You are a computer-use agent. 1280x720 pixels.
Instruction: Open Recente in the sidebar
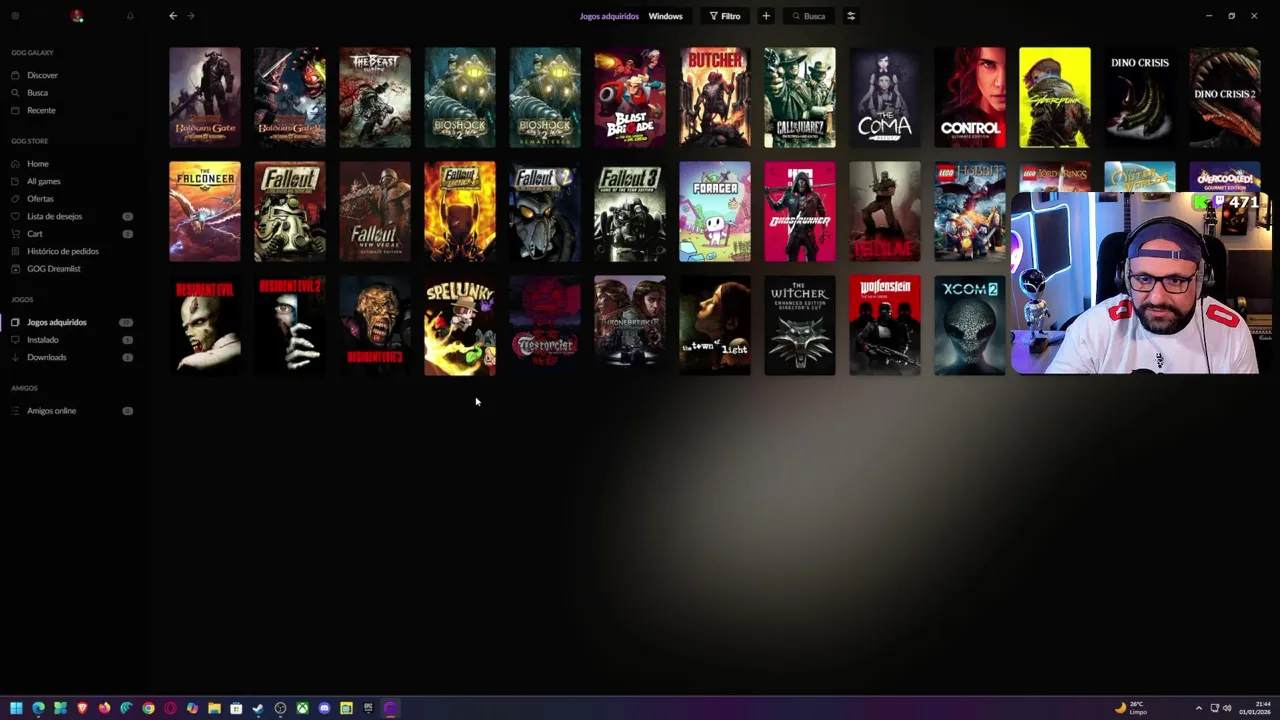[x=41, y=110]
